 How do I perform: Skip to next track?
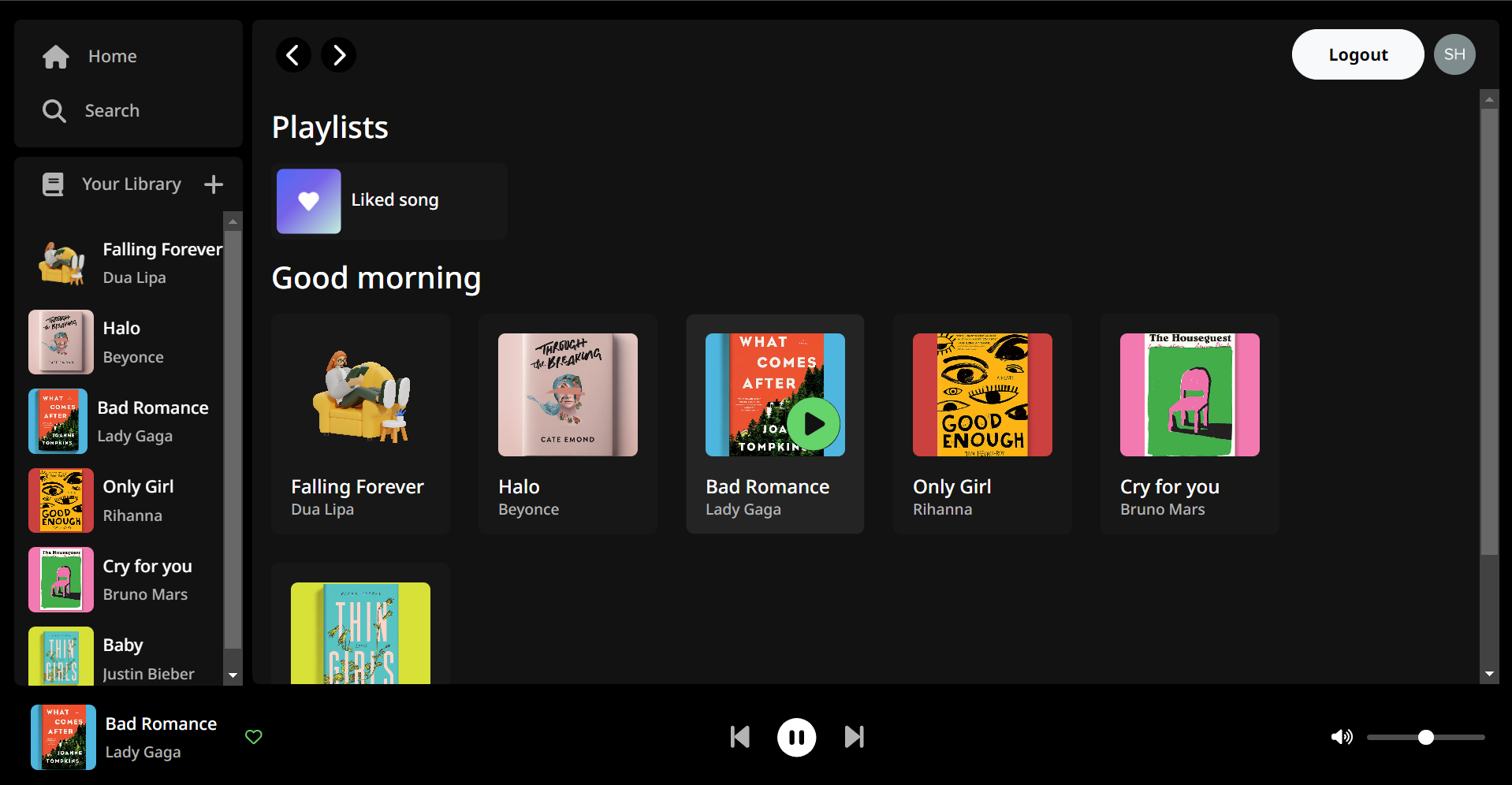click(854, 737)
